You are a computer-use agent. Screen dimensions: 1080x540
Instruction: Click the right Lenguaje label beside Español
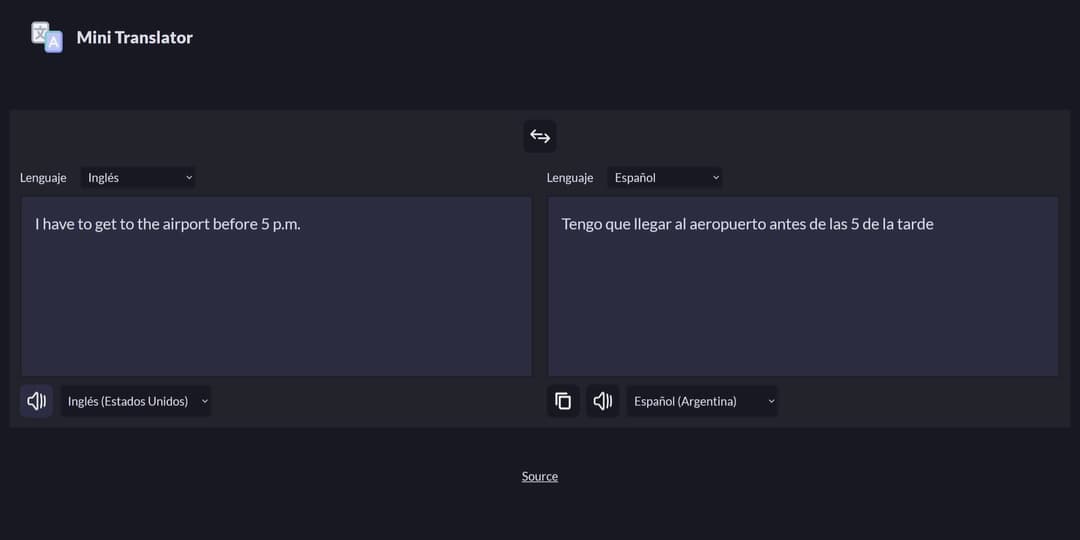coord(570,178)
